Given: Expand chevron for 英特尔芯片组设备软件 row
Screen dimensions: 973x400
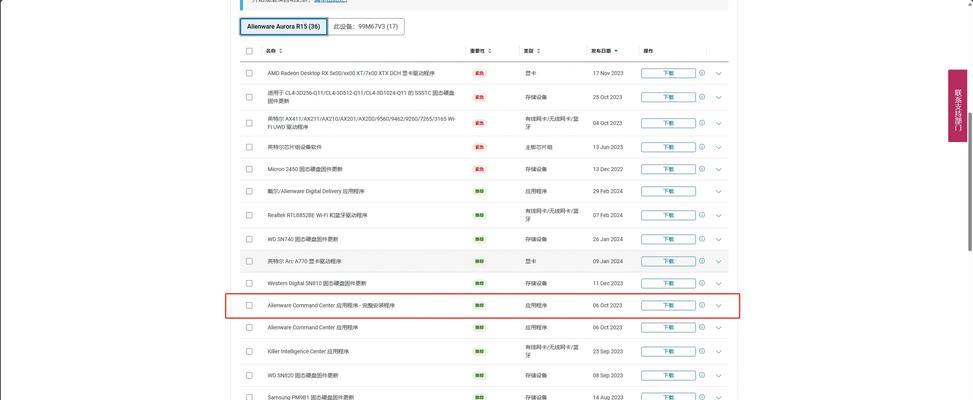Looking at the screenshot, I should [719, 148].
